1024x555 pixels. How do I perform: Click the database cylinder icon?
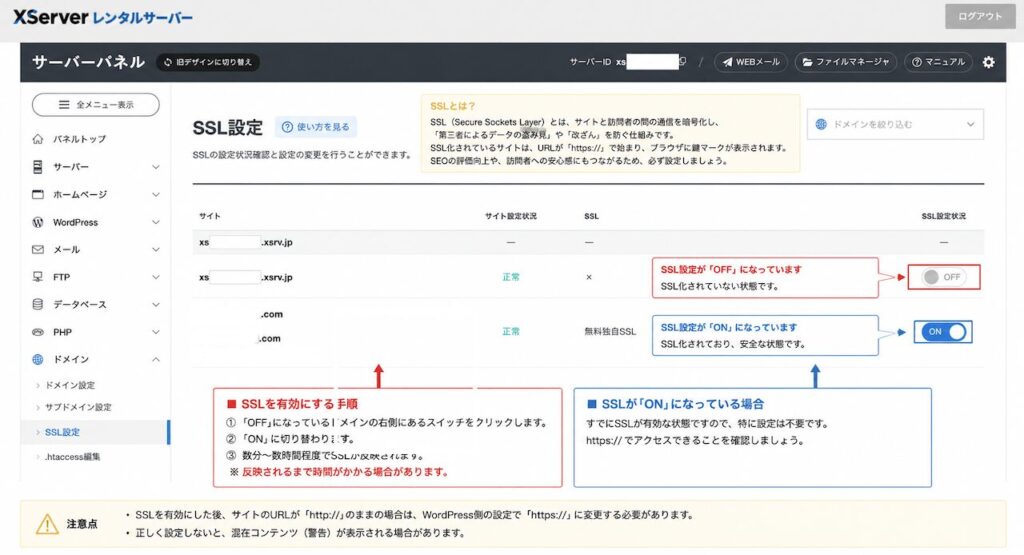click(x=38, y=304)
